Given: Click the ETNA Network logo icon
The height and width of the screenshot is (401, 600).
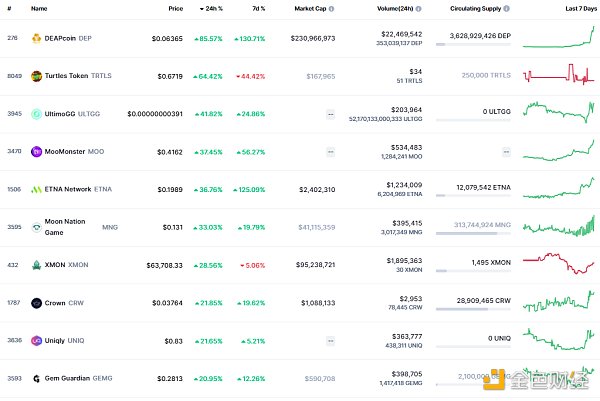Looking at the screenshot, I should click(37, 189).
